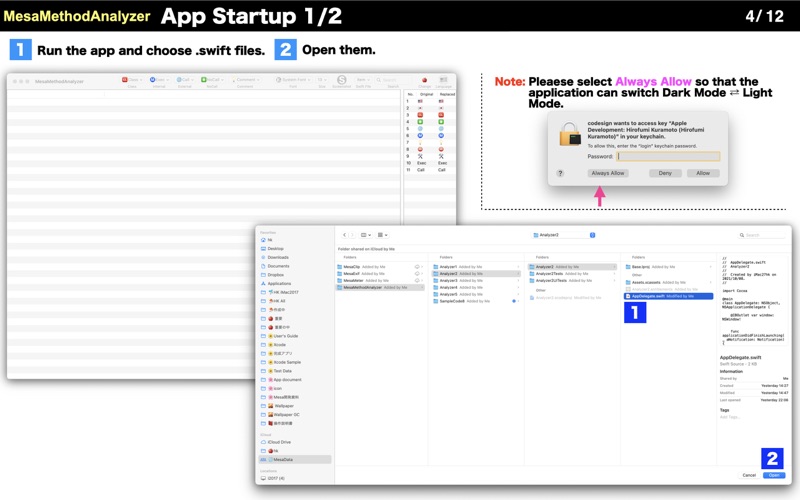The width and height of the screenshot is (800, 500).
Task: Select Analyzer2Tests folder
Action: click(572, 273)
